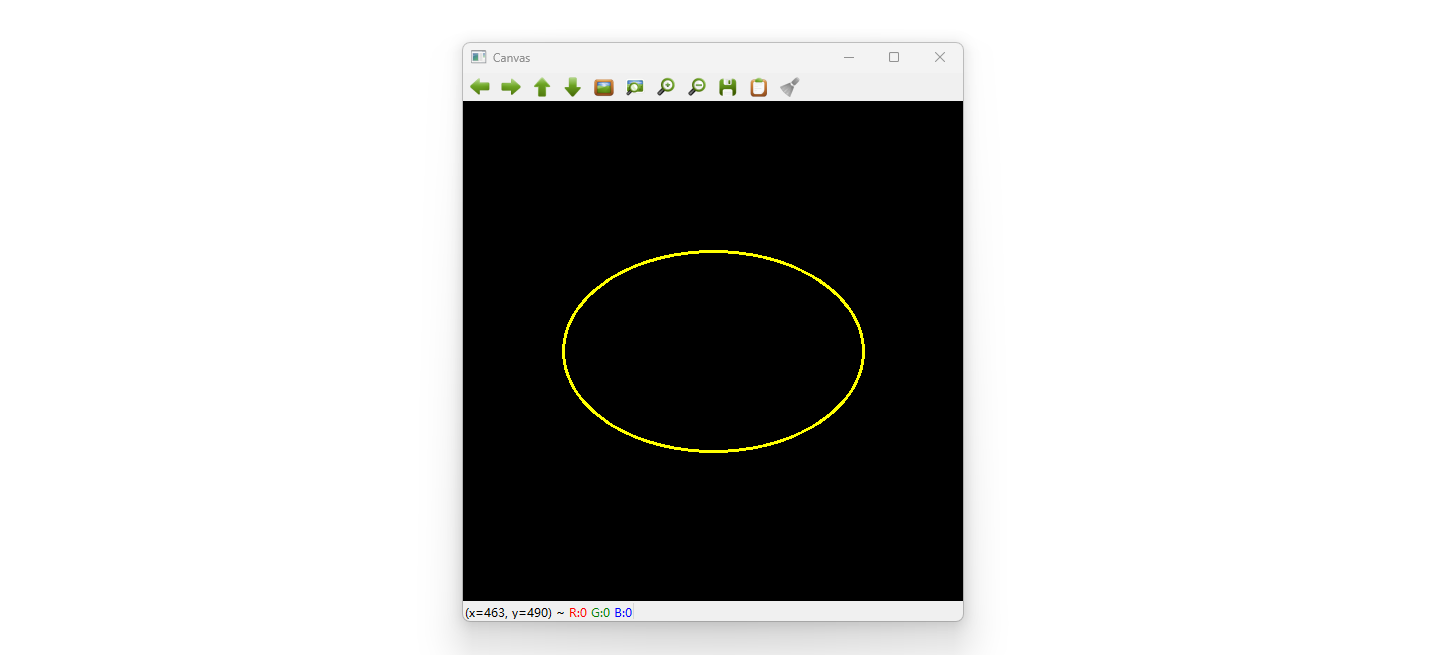Close the Canvas window
Viewport: 1435px width, 655px height.
pyautogui.click(x=940, y=58)
